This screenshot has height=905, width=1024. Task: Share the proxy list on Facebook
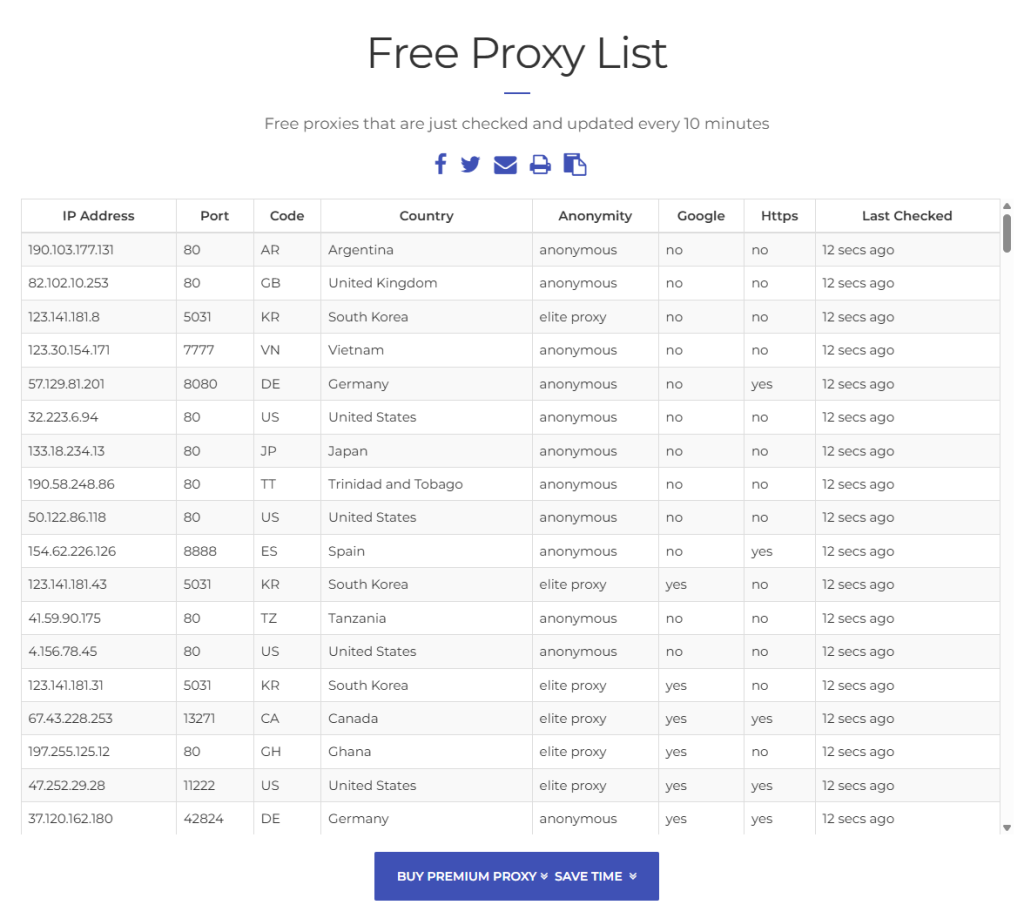tap(441, 164)
